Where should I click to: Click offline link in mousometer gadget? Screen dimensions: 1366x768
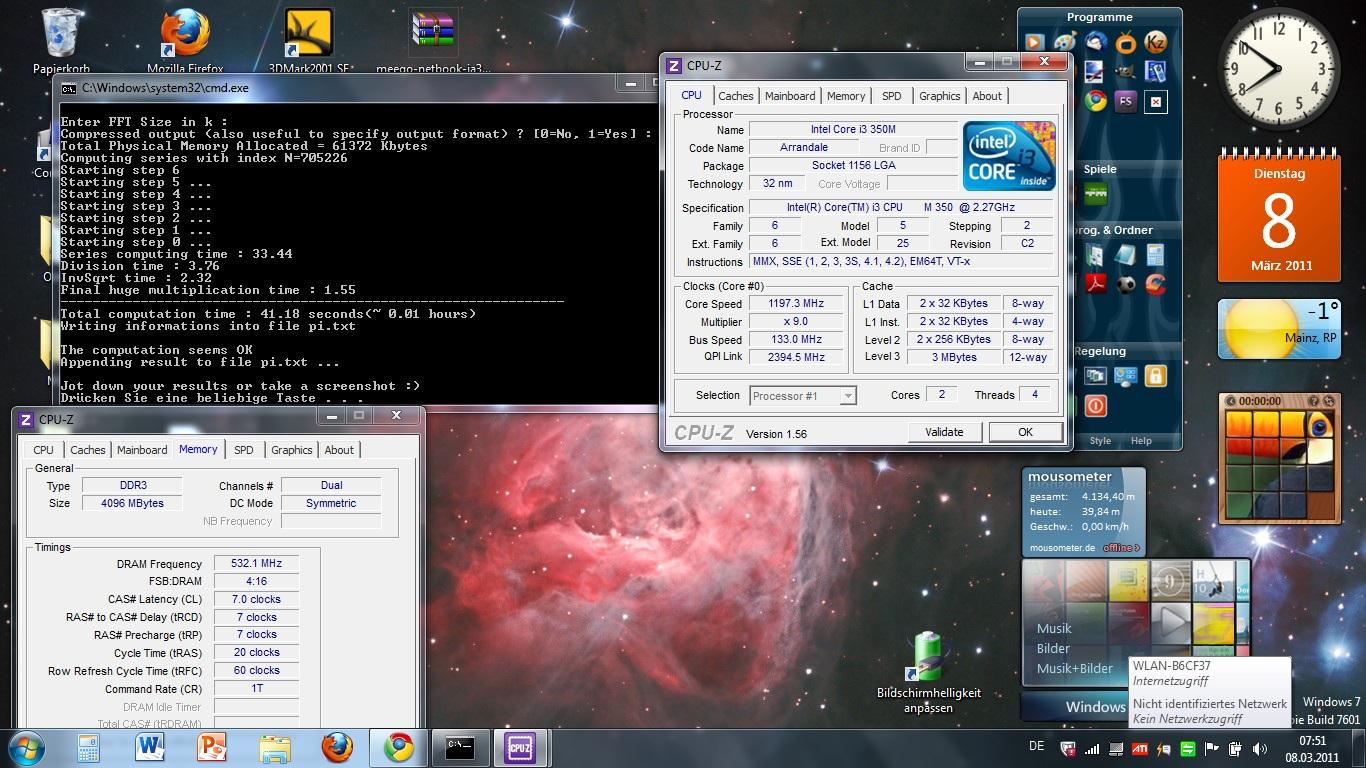(x=1122, y=548)
